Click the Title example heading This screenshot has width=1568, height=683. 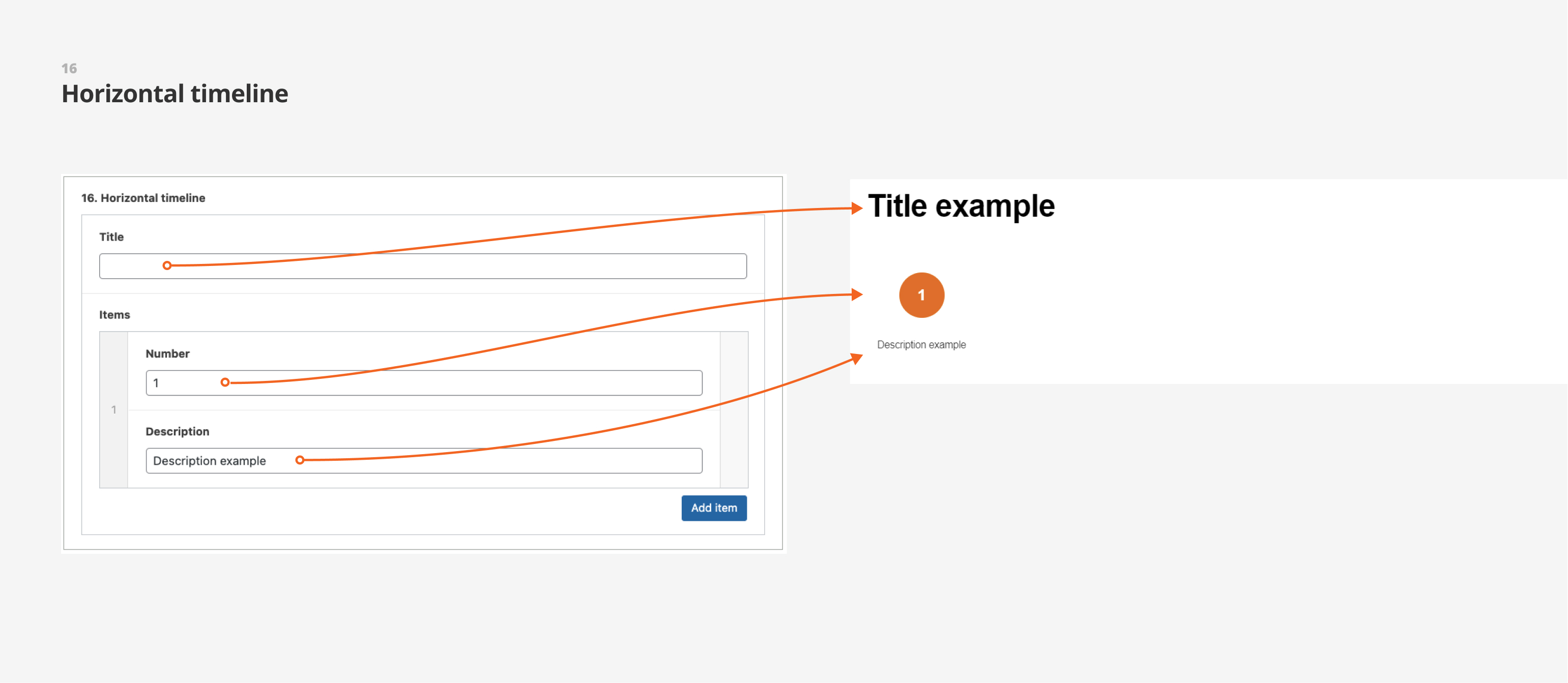961,206
